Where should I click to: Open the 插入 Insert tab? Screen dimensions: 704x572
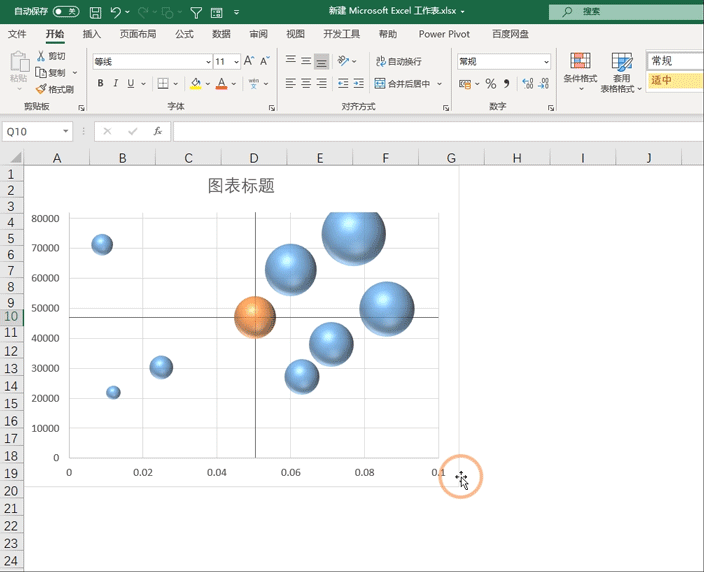[x=92, y=34]
